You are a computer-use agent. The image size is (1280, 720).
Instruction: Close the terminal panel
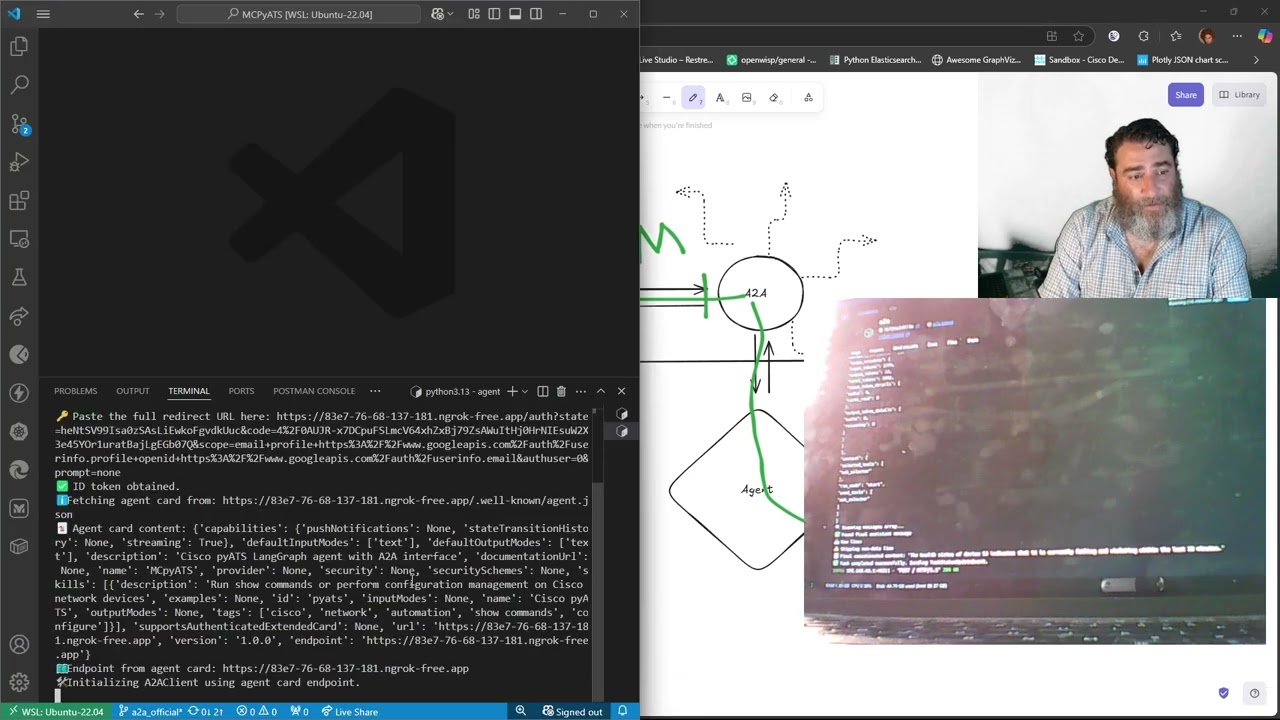coord(621,391)
